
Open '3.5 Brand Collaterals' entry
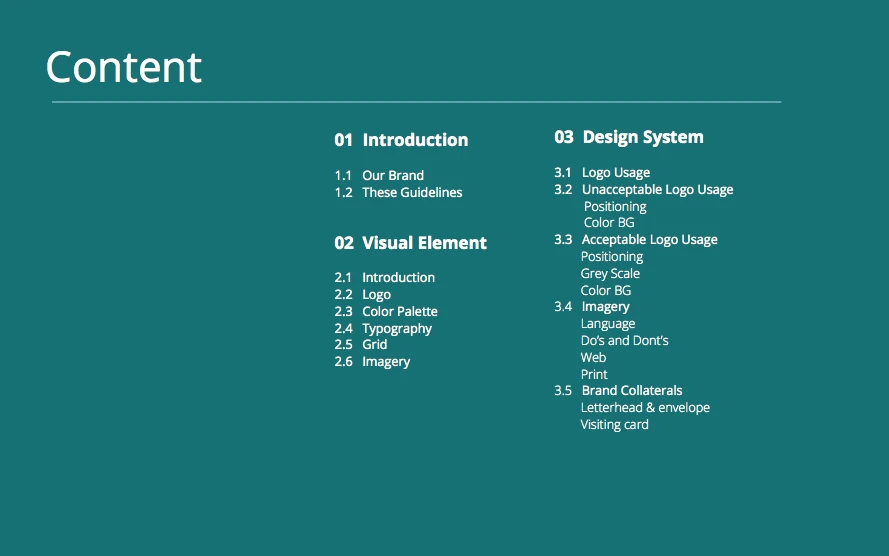[618, 391]
